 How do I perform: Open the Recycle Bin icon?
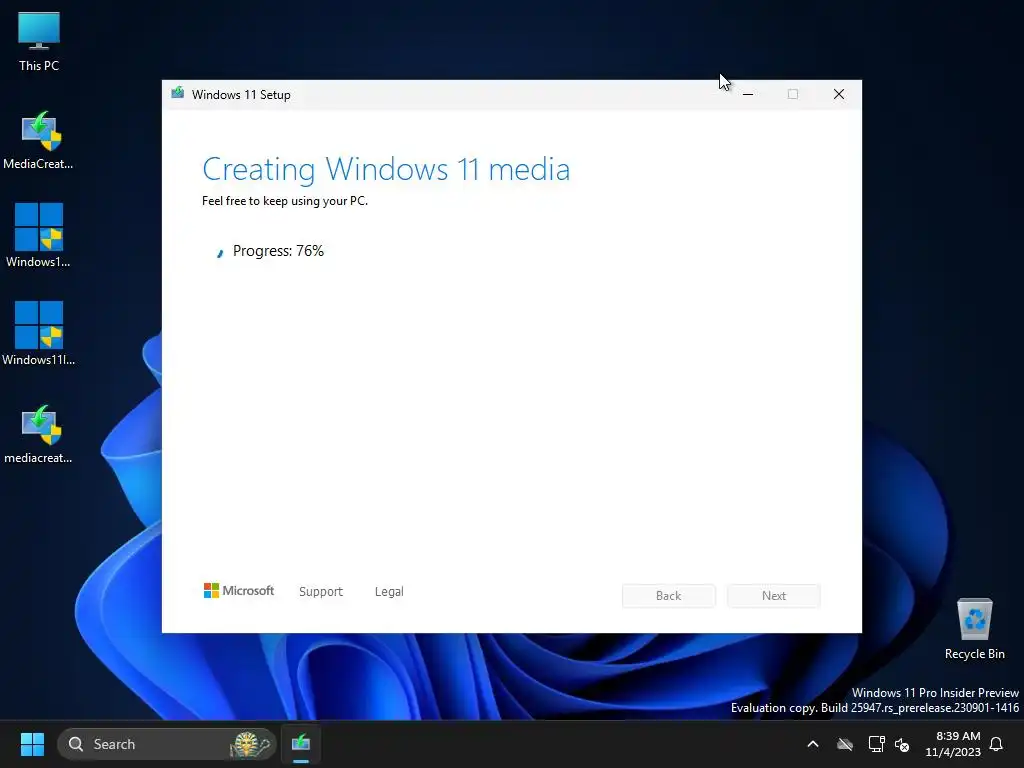pyautogui.click(x=974, y=628)
